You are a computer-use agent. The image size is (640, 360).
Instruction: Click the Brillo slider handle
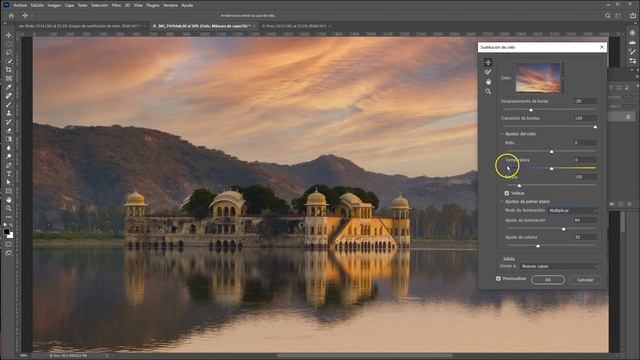tap(551, 151)
